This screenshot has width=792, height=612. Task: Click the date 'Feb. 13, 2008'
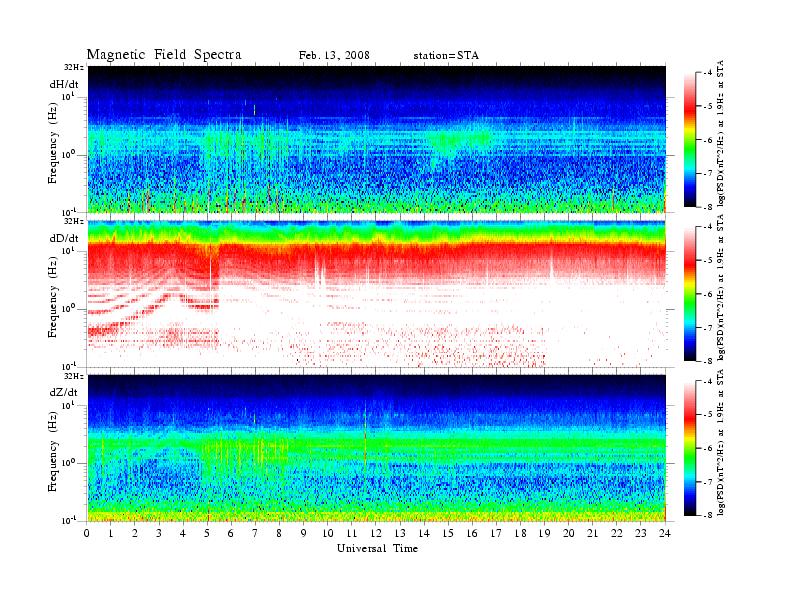[334, 56]
